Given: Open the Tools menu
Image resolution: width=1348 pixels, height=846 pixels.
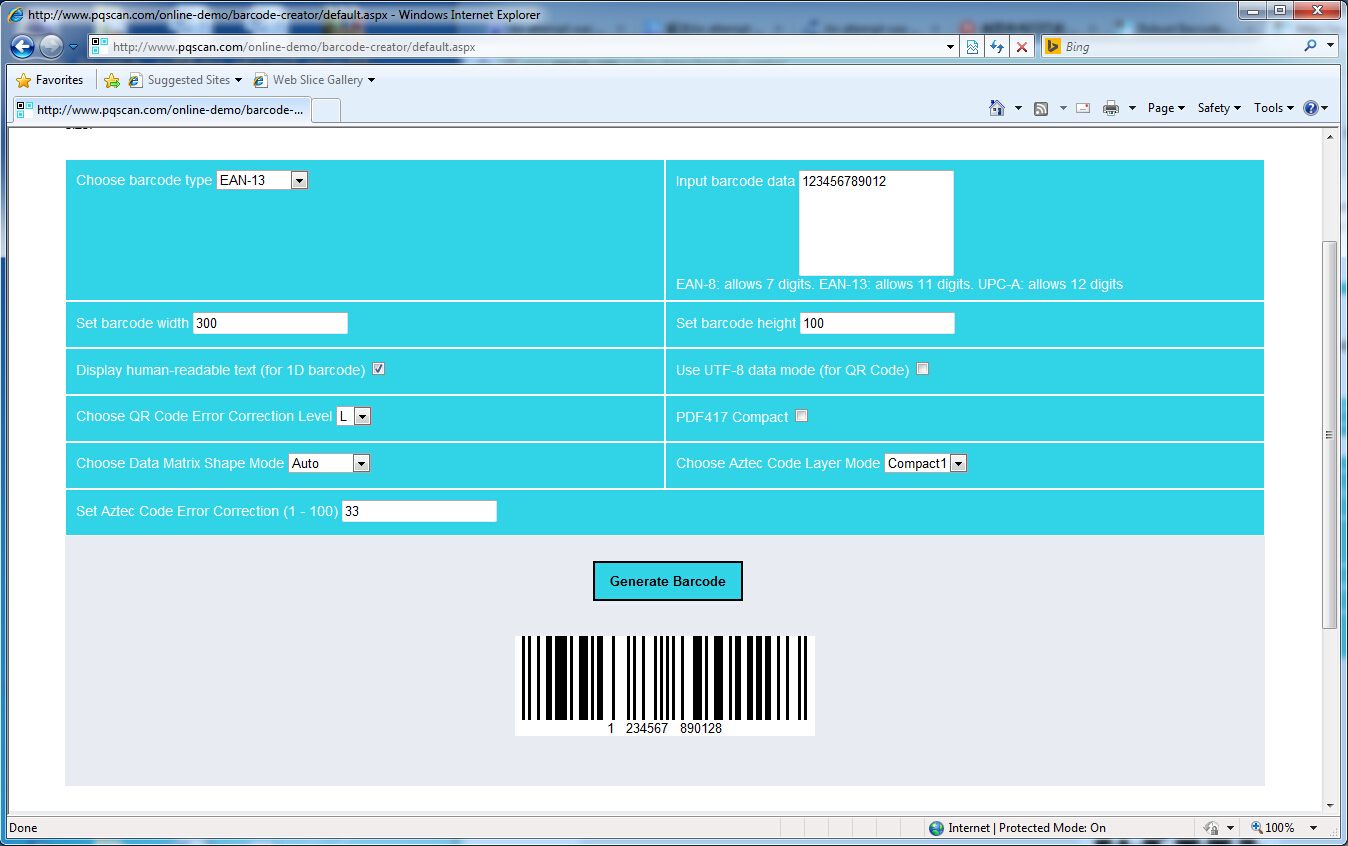Looking at the screenshot, I should click(x=1274, y=108).
